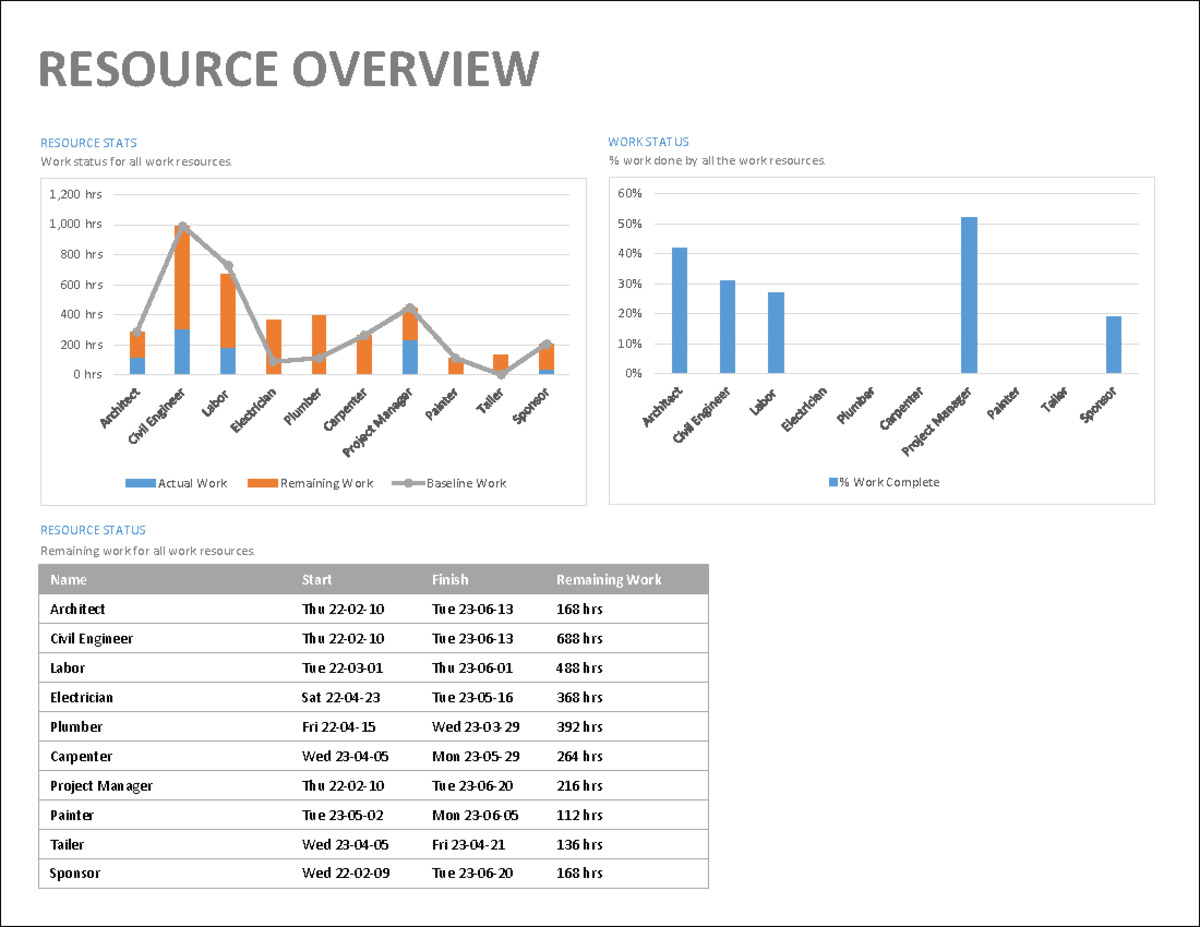Click the RESOURCE STATUS section label
Viewport: 1200px width, 927px height.
tap(93, 530)
